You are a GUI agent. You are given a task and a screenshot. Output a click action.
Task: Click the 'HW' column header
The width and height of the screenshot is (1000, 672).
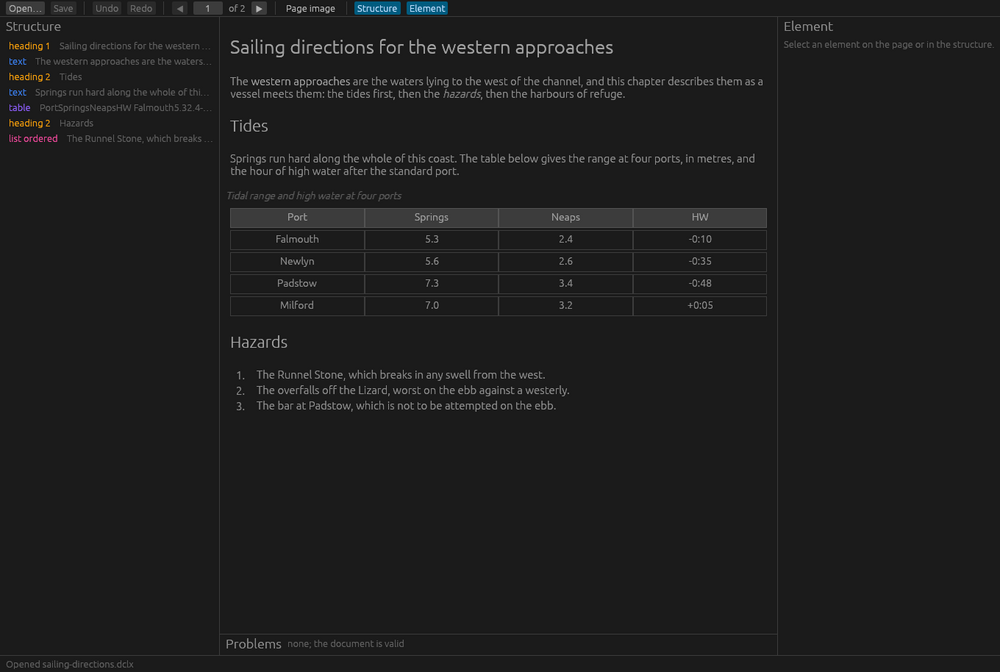coord(700,217)
